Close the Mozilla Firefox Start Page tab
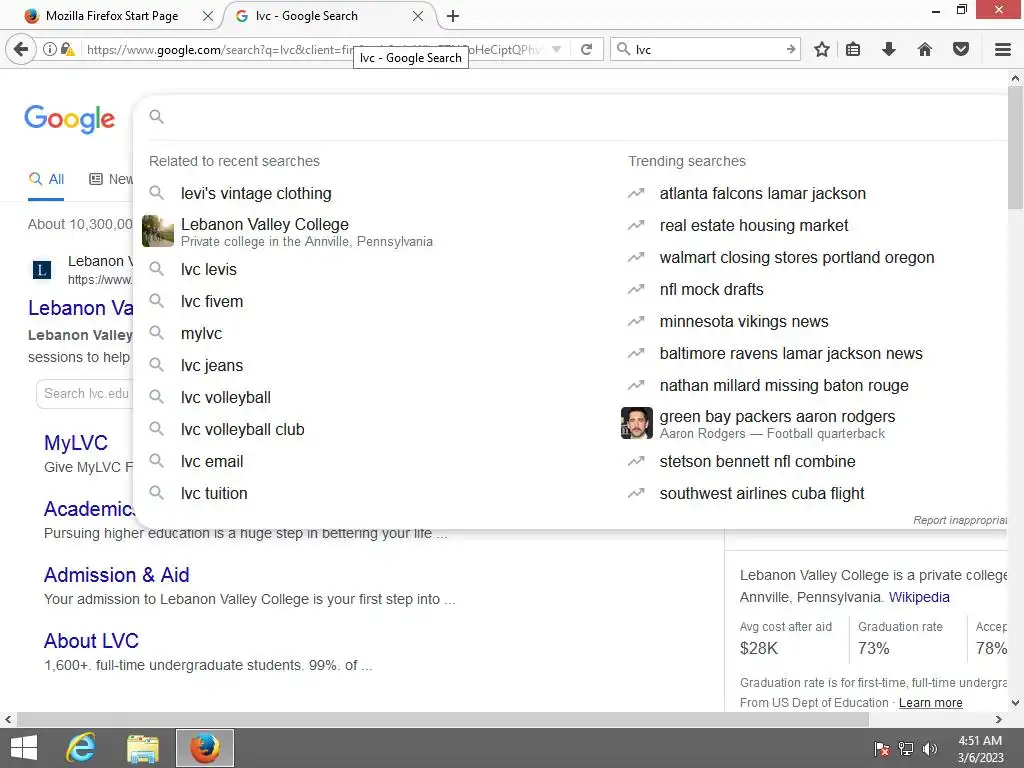The height and width of the screenshot is (768, 1024). 208,16
